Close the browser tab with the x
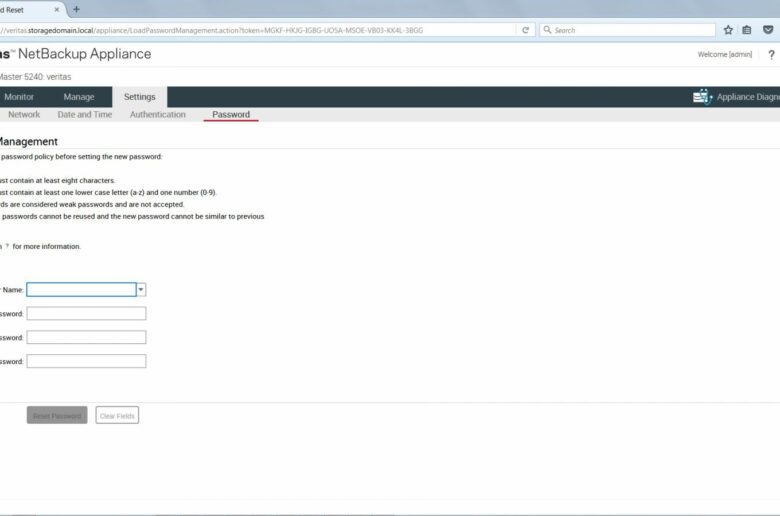The width and height of the screenshot is (780, 516). coord(57,9)
